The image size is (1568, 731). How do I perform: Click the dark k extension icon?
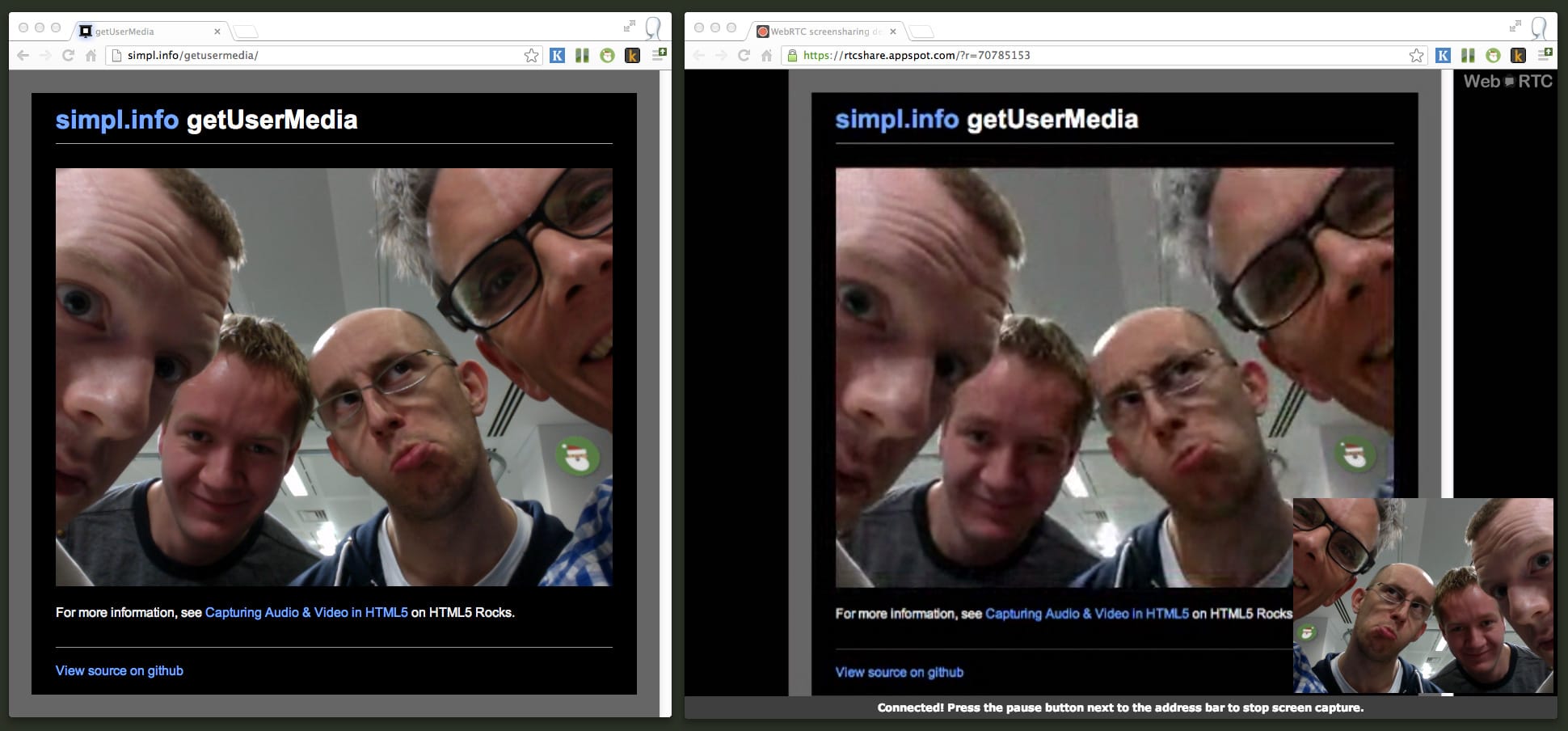[x=633, y=55]
